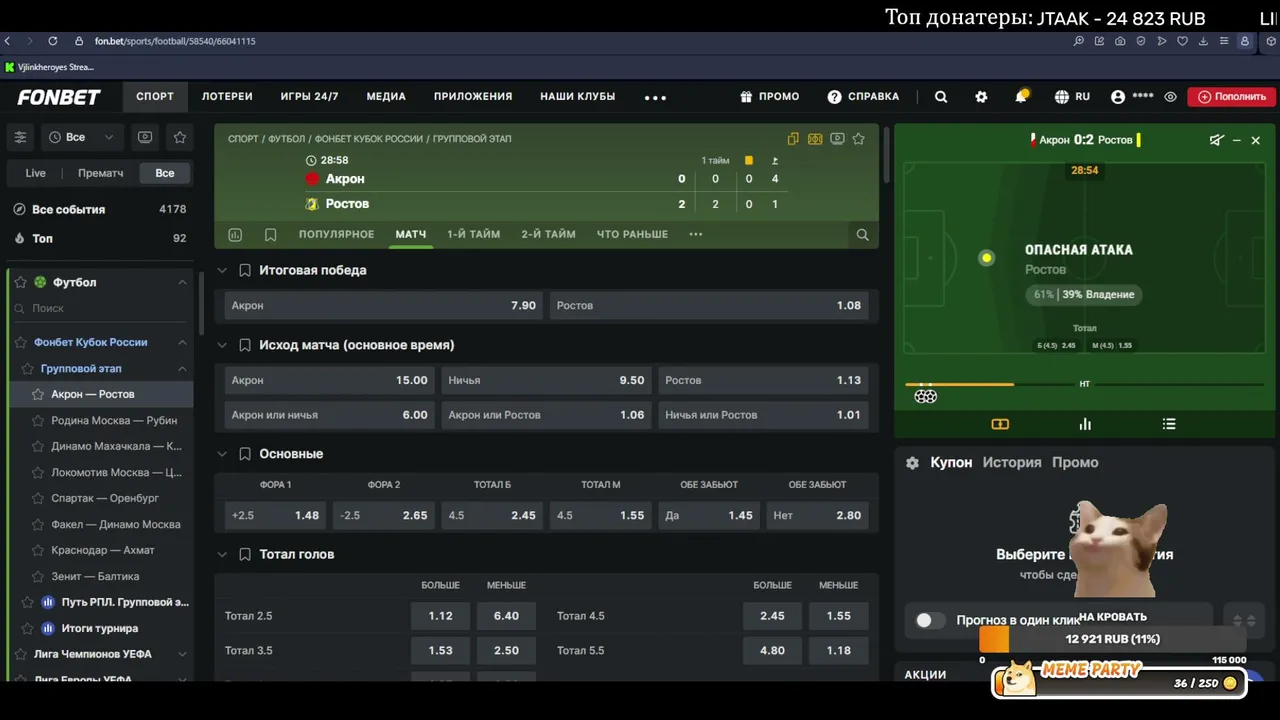Image resolution: width=1280 pixels, height=720 pixels.
Task: Collapse the Тотал голов section
Action: pyautogui.click(x=222, y=554)
